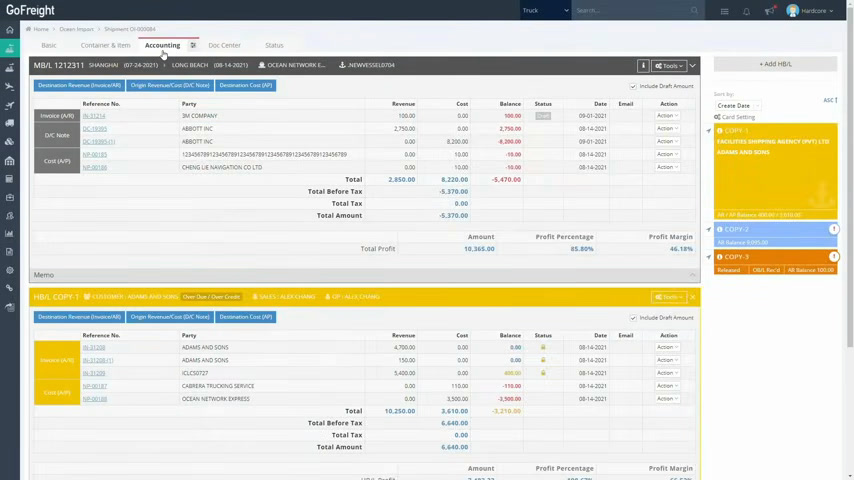
Task: Click the GoFreight logo
Action: tap(30, 10)
